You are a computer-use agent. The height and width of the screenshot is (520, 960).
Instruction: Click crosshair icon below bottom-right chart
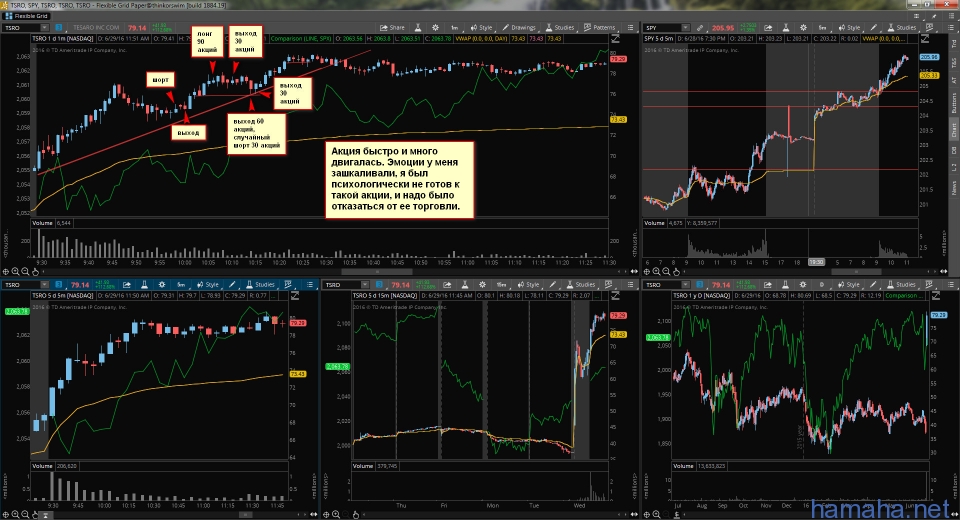point(647,515)
